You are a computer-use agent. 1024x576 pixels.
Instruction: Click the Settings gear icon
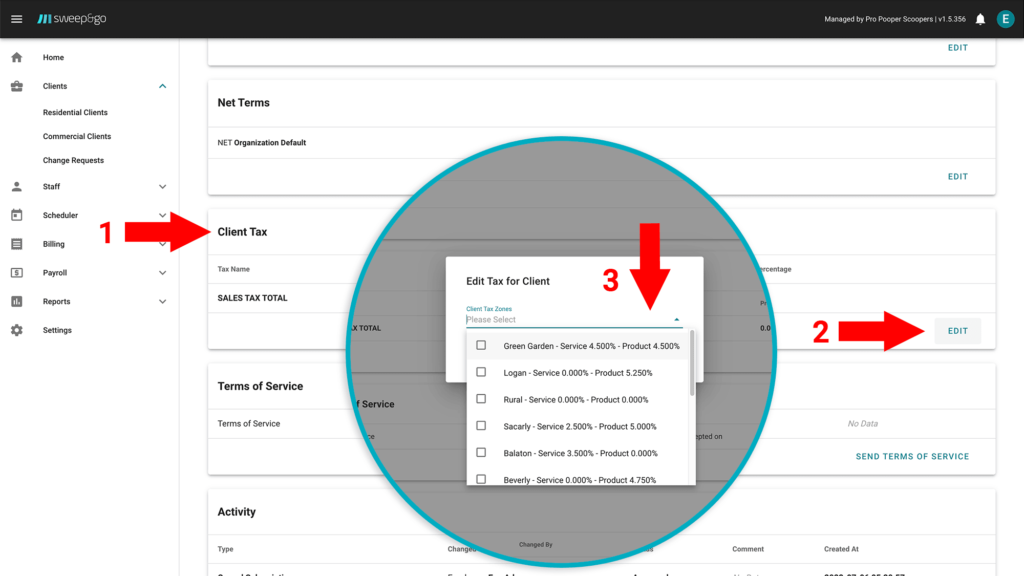[x=17, y=330]
